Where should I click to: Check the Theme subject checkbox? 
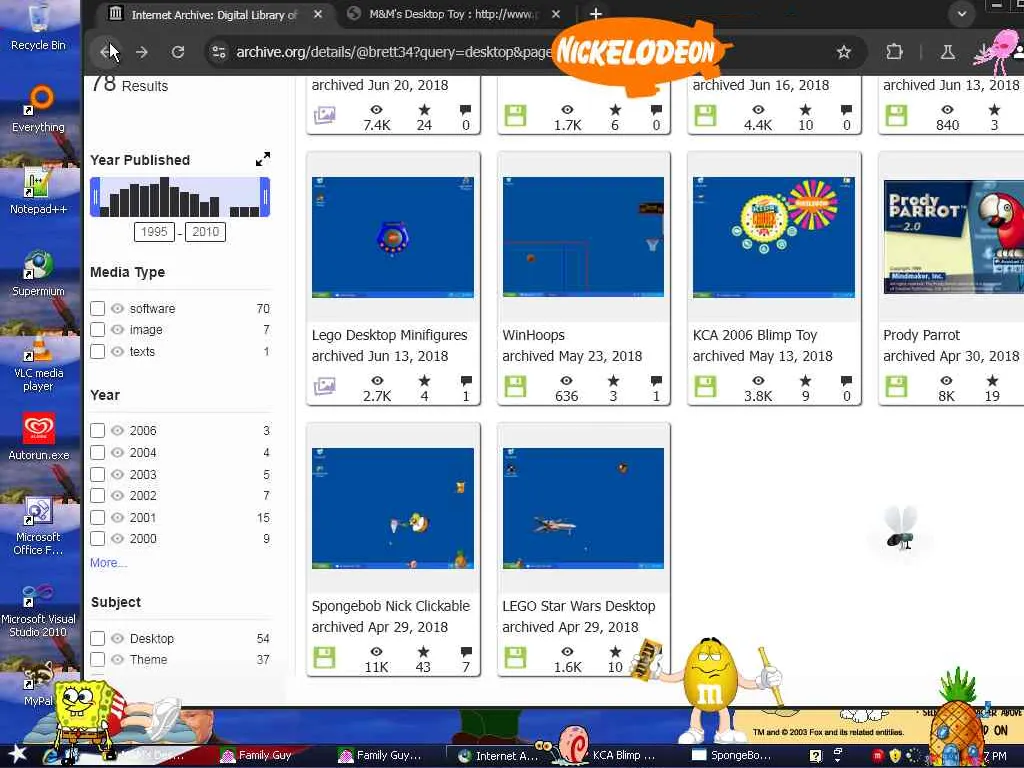point(97,660)
